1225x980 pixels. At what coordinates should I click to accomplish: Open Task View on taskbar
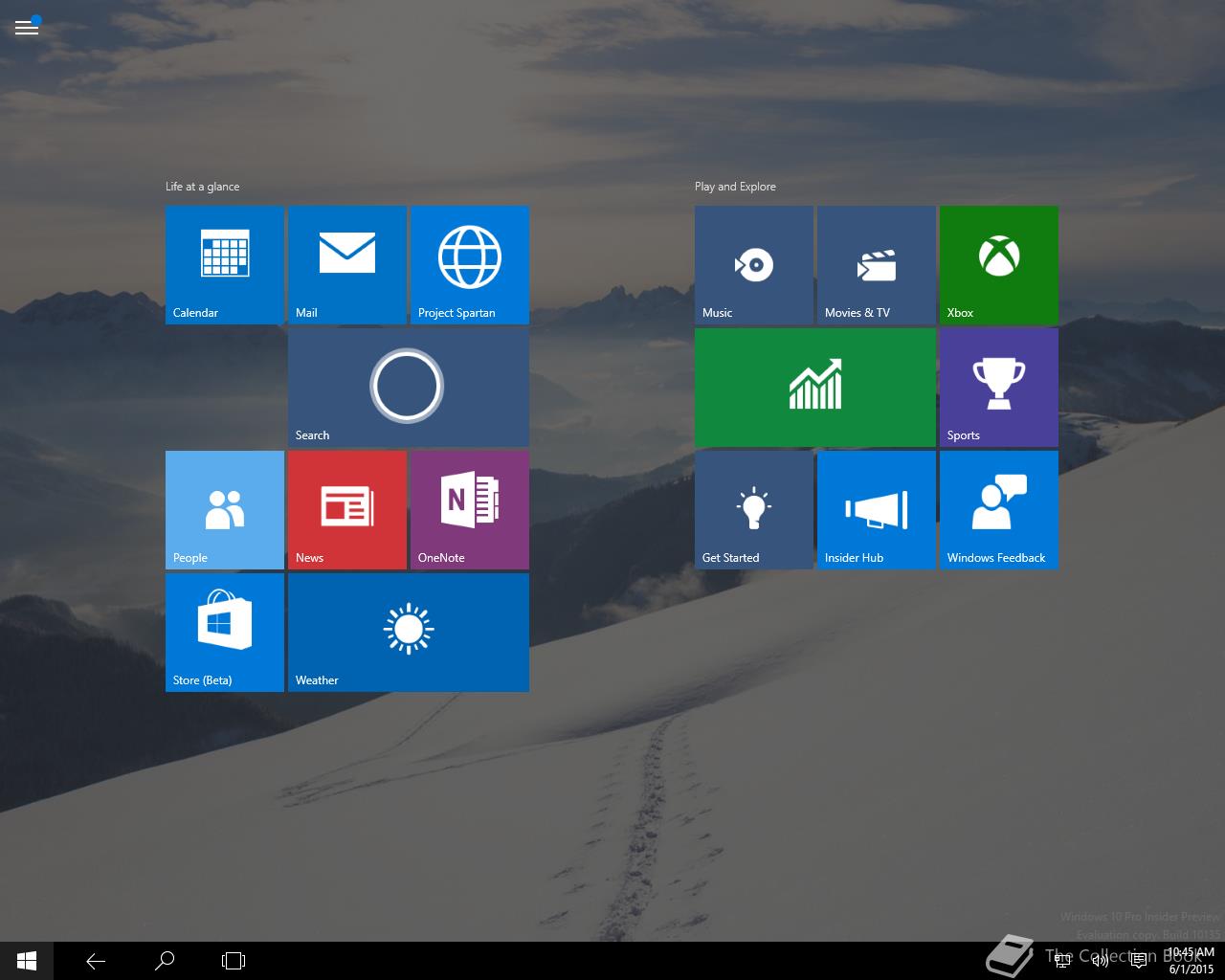pyautogui.click(x=234, y=961)
